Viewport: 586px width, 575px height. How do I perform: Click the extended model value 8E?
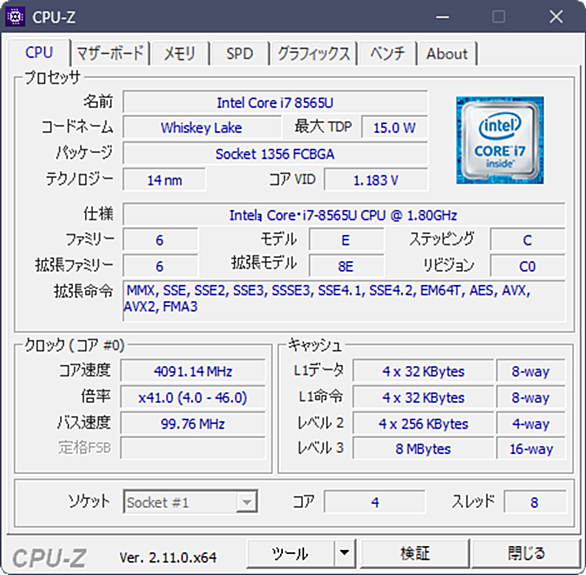click(x=346, y=266)
